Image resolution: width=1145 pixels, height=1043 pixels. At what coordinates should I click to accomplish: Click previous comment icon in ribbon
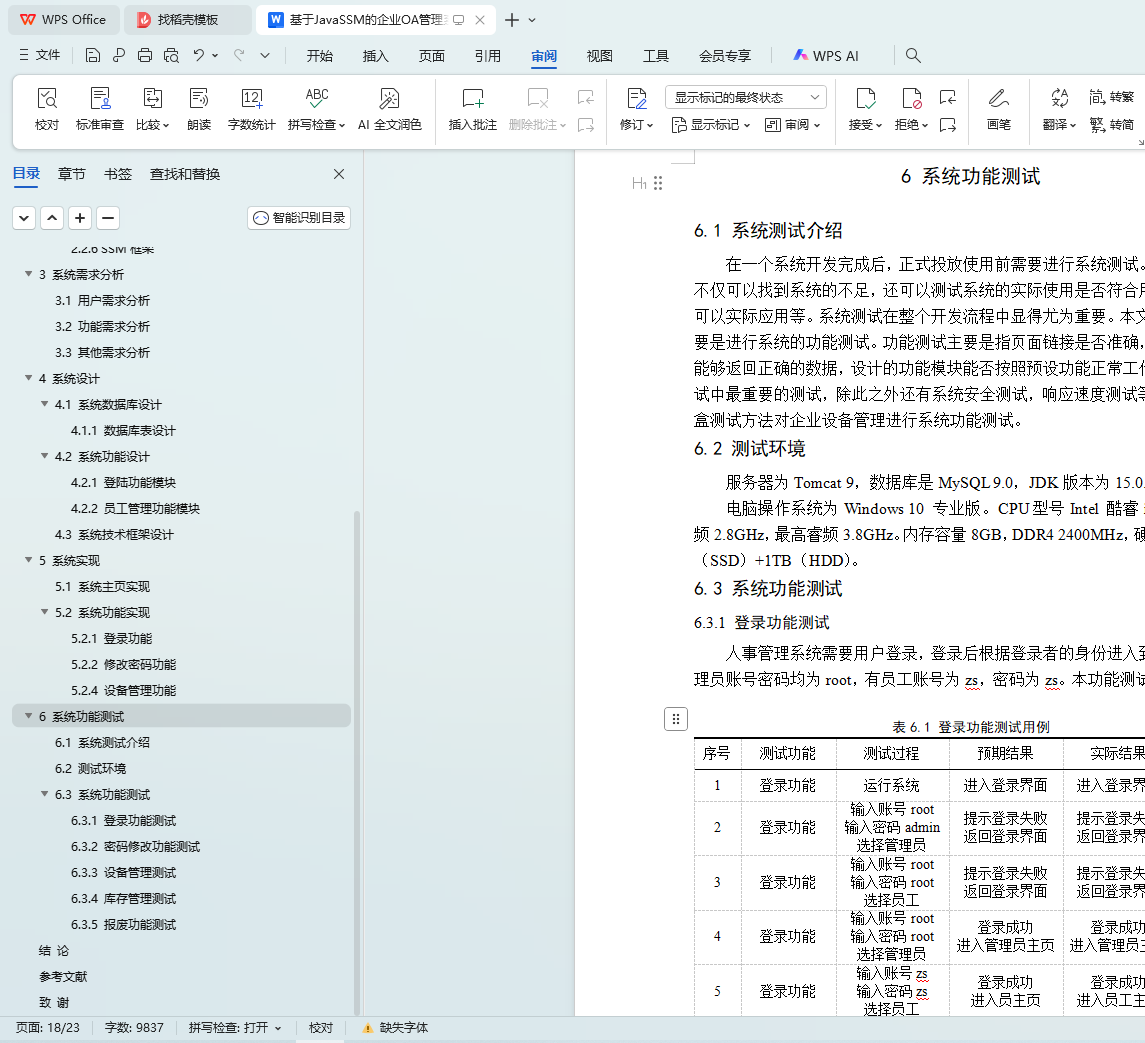click(586, 97)
